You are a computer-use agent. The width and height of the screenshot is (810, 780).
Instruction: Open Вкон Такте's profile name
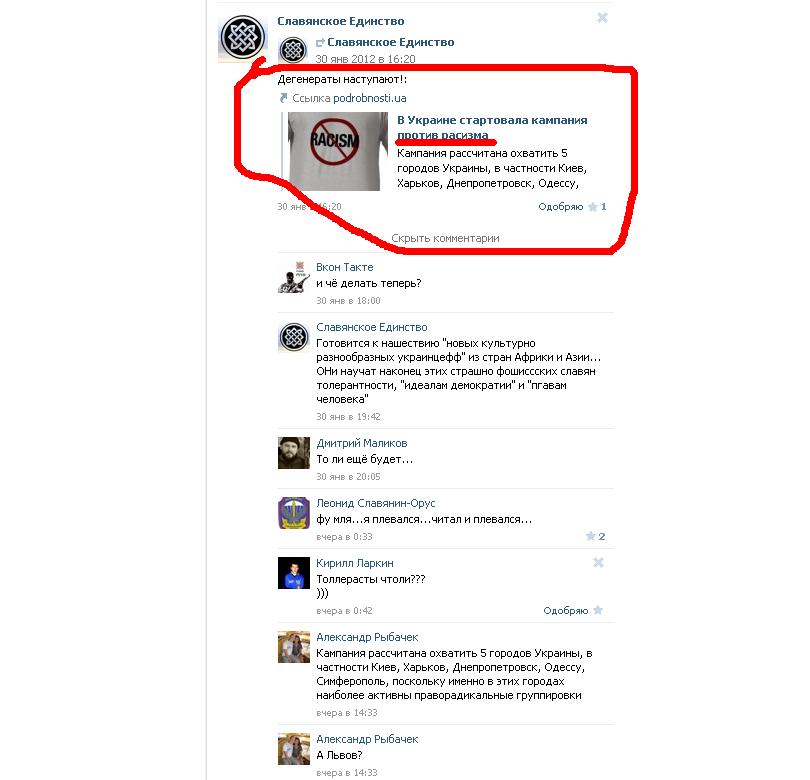(x=345, y=267)
